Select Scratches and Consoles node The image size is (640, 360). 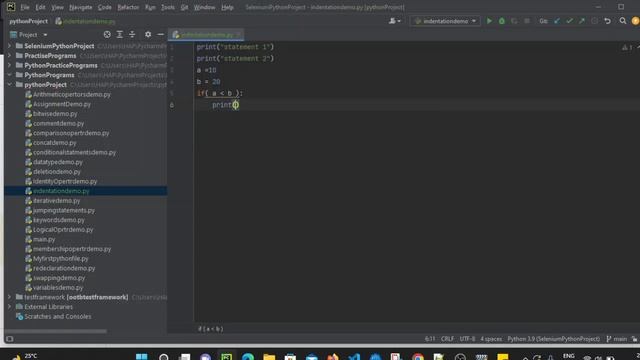click(58, 316)
